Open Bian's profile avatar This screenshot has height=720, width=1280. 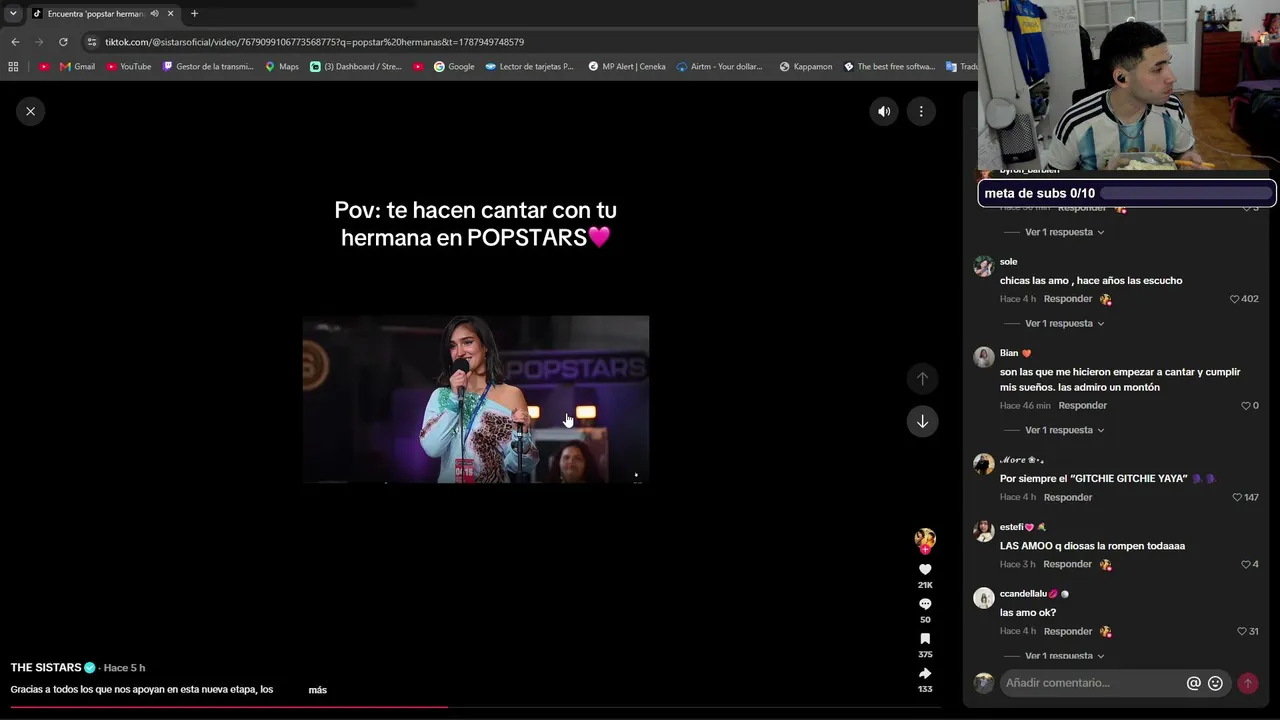(x=984, y=357)
